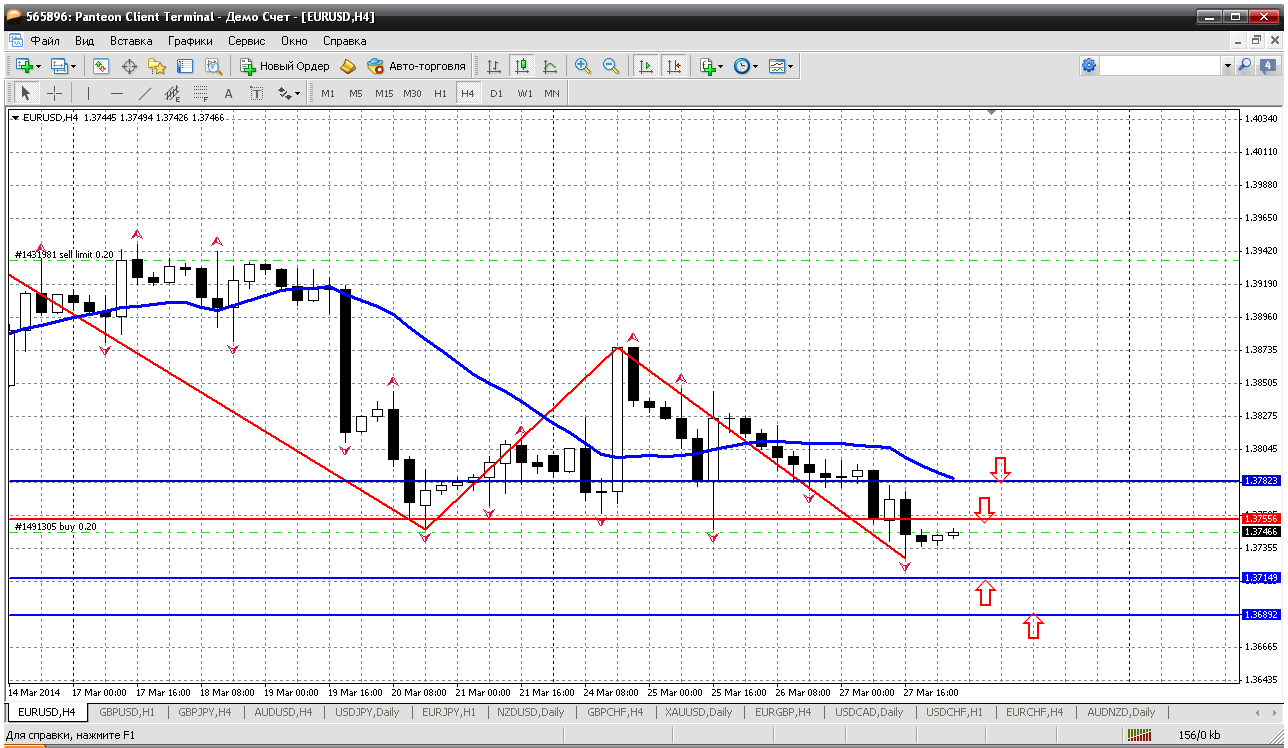Draw a horizontal line
This screenshot has height=748, width=1288.
[116, 93]
